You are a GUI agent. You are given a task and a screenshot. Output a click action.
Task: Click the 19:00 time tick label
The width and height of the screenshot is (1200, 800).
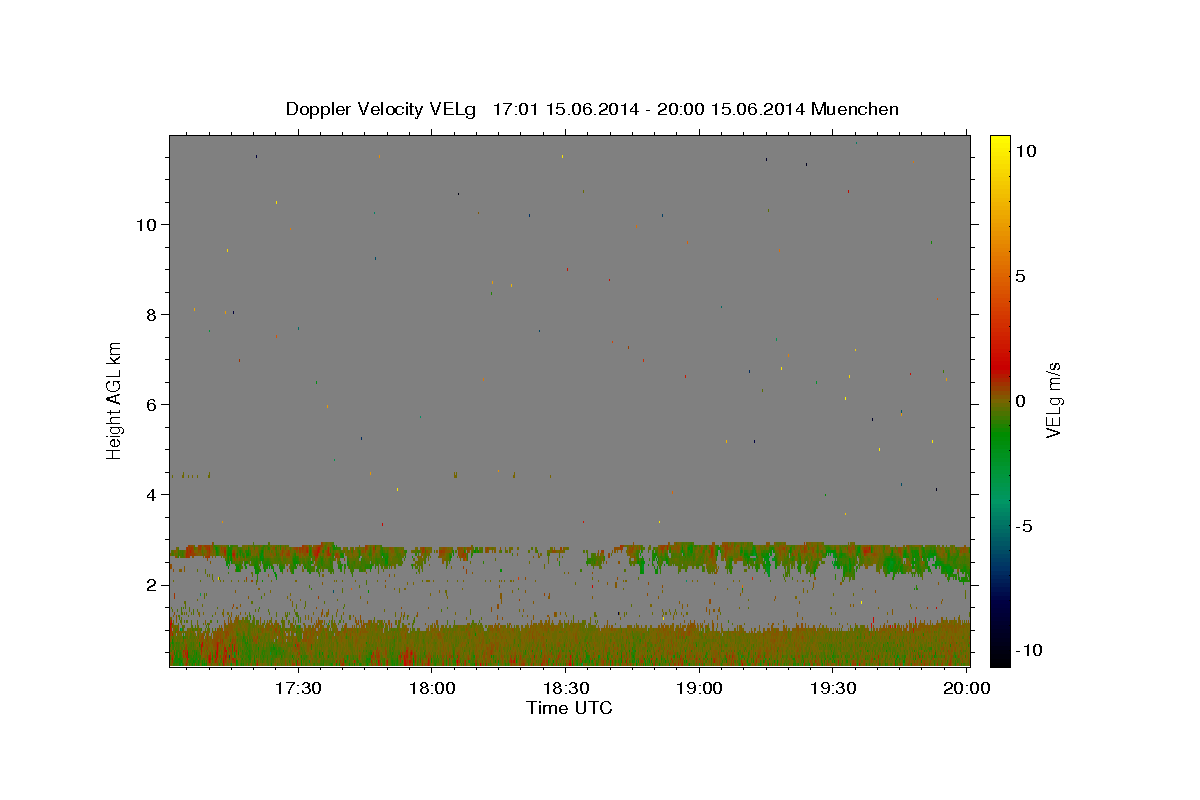point(700,689)
